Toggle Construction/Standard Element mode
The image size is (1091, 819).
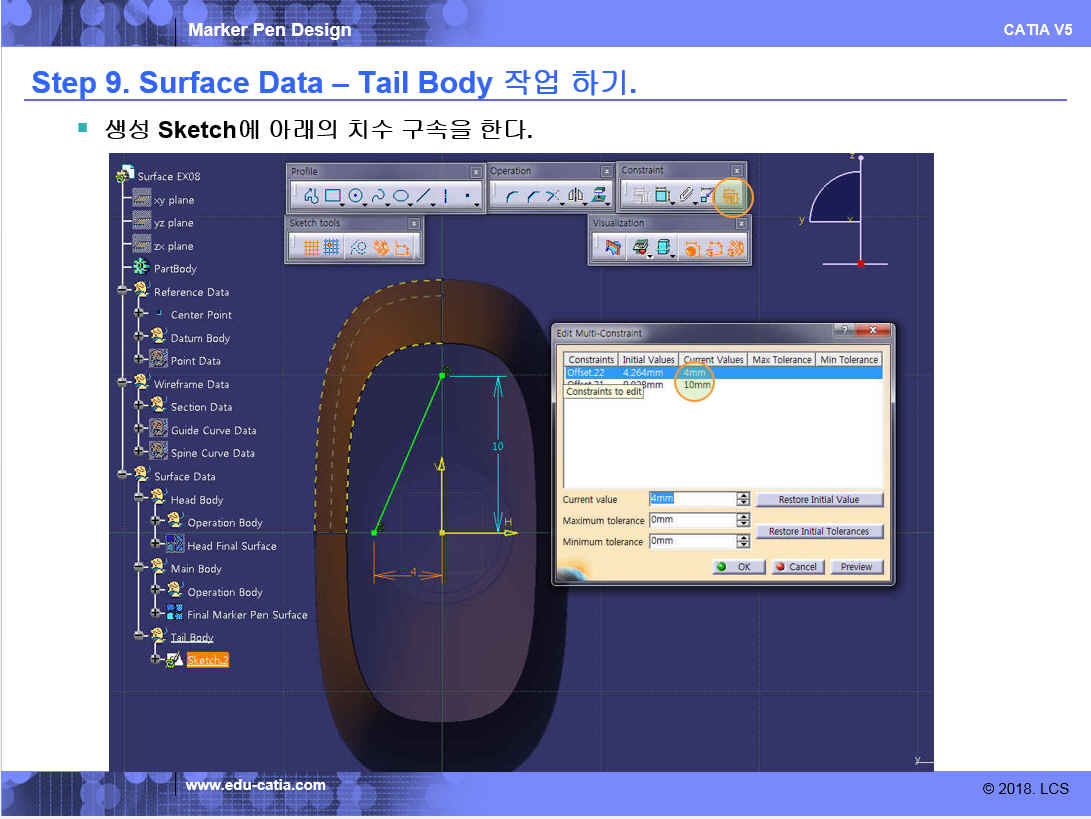point(357,249)
